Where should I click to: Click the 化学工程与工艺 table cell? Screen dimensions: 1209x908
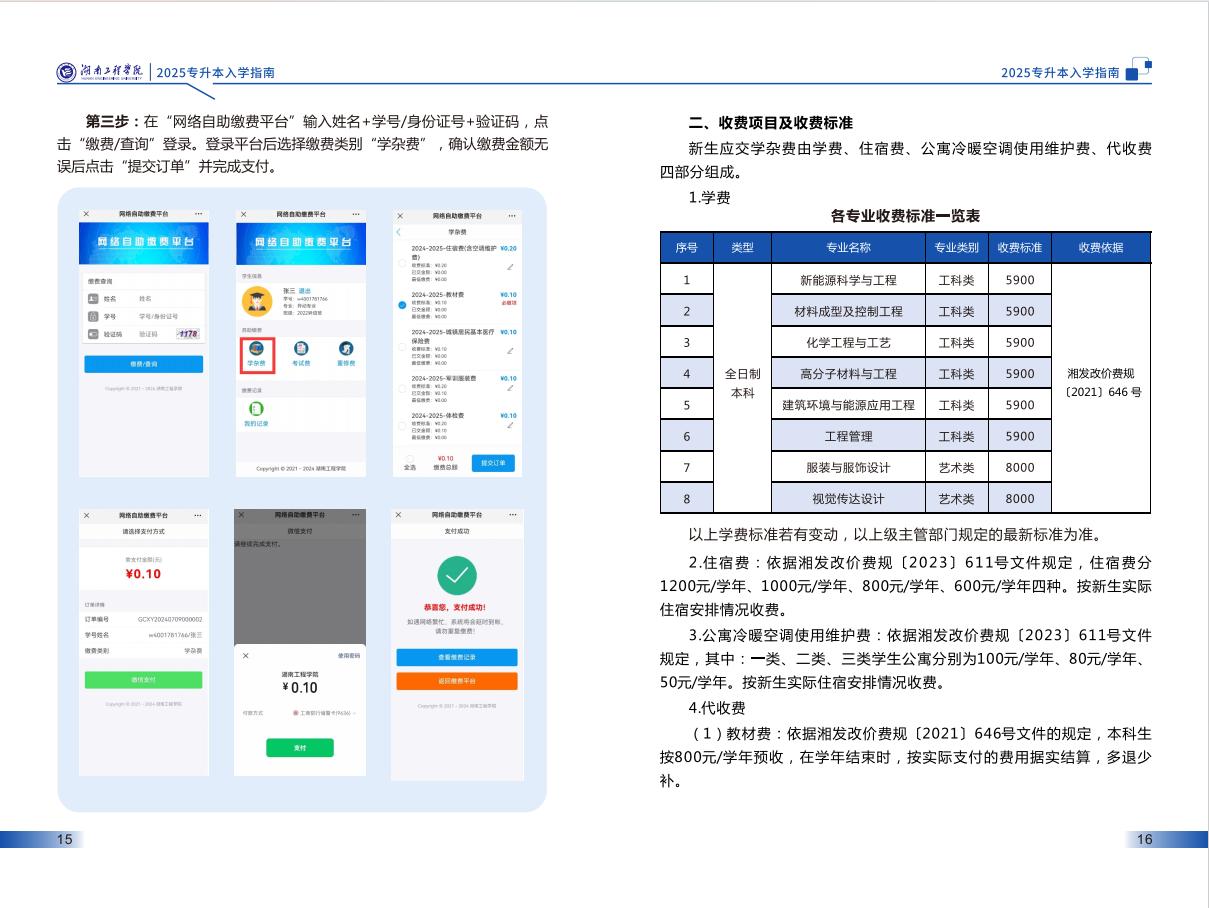click(849, 342)
